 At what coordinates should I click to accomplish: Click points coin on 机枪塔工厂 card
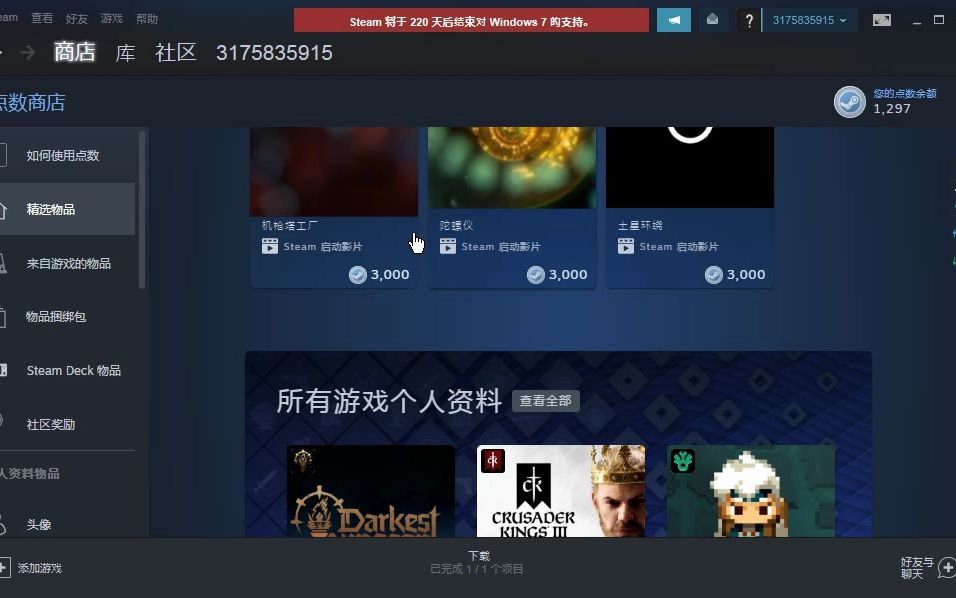pyautogui.click(x=358, y=275)
